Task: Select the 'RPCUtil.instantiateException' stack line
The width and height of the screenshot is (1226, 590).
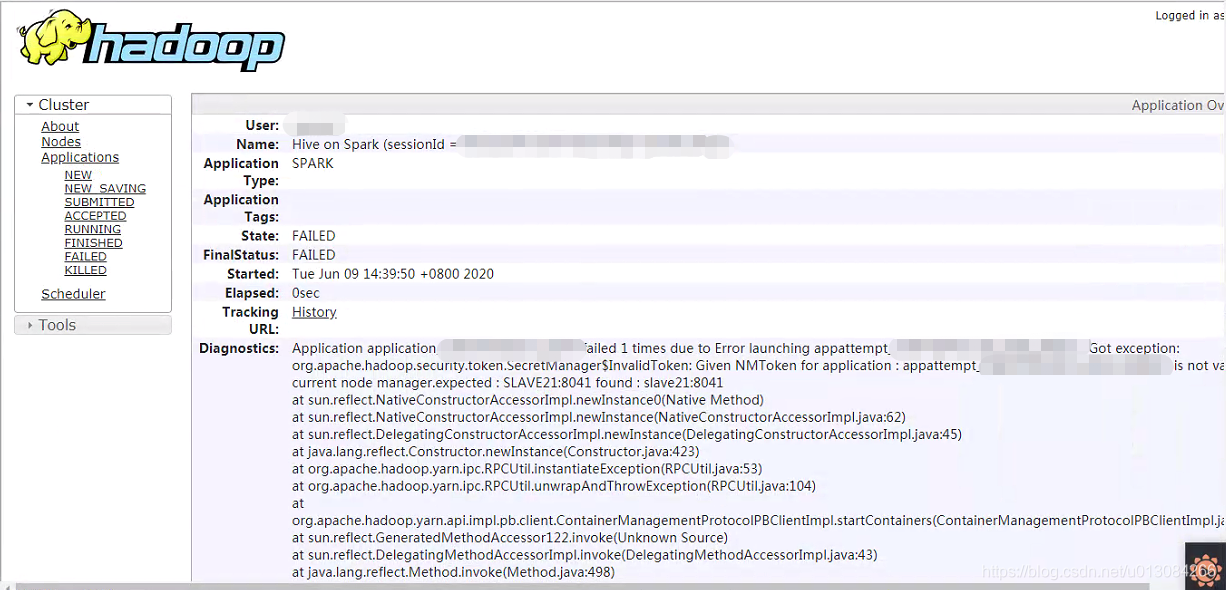Action: click(527, 468)
